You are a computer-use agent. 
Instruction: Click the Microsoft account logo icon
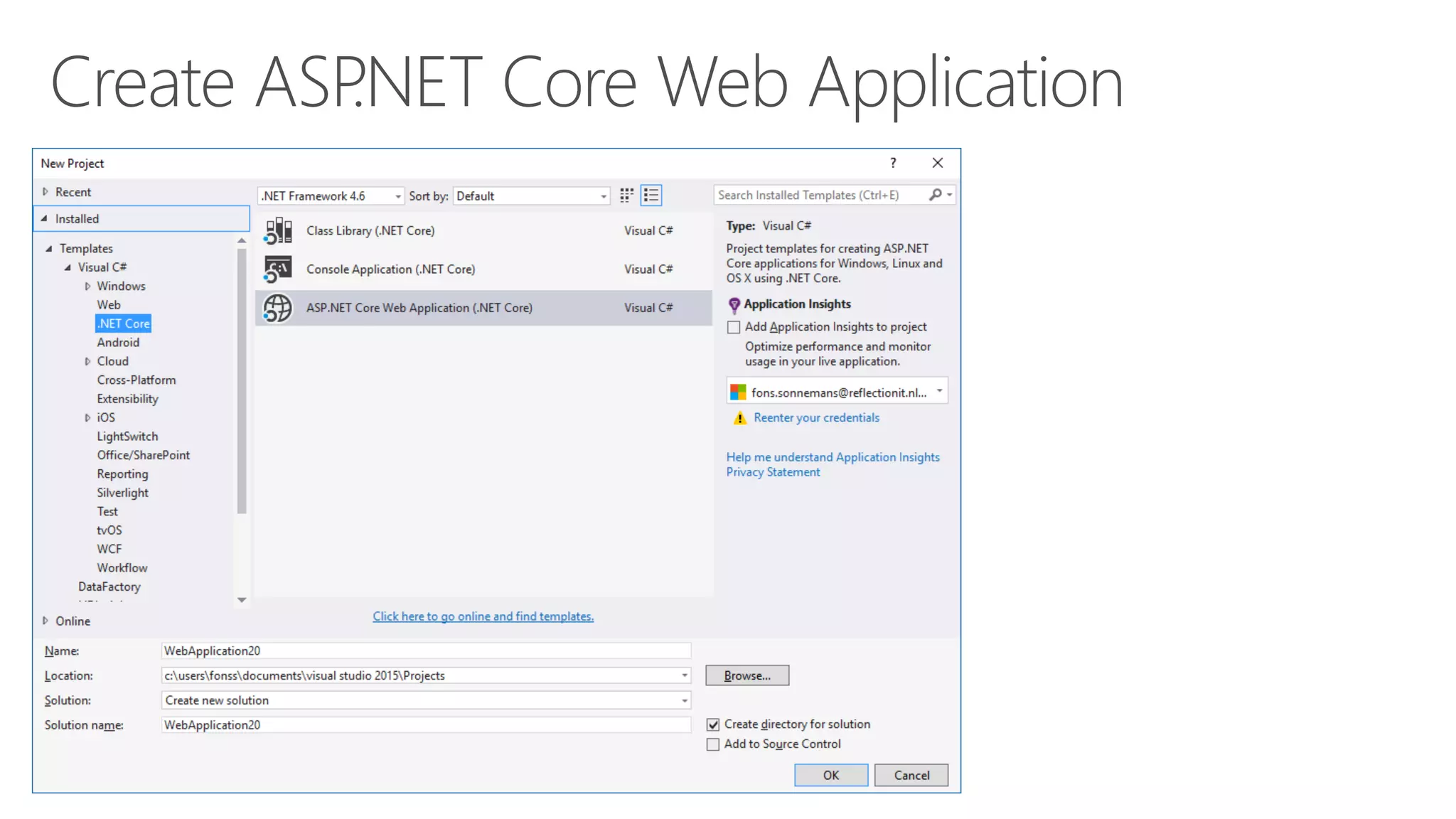coord(738,392)
